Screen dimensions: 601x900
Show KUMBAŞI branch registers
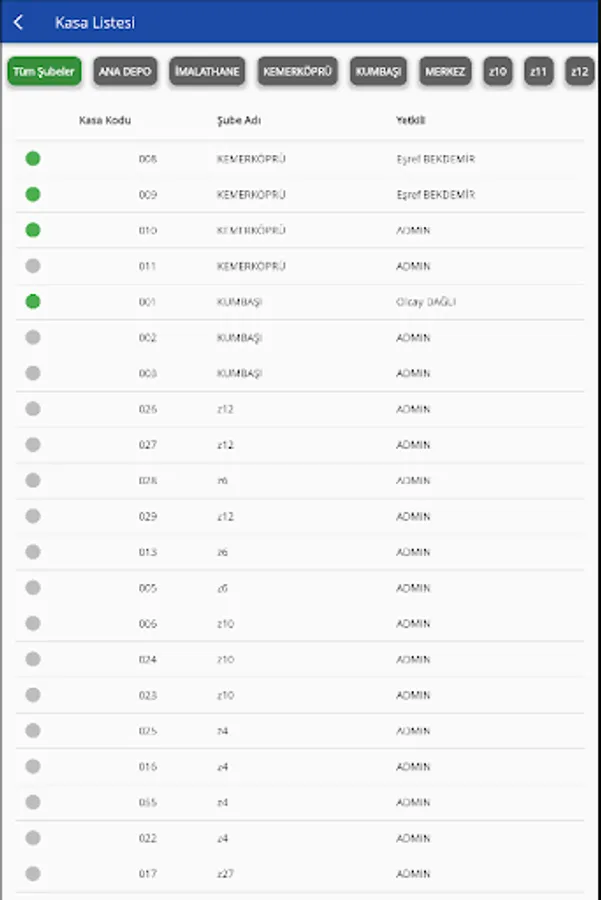[378, 72]
